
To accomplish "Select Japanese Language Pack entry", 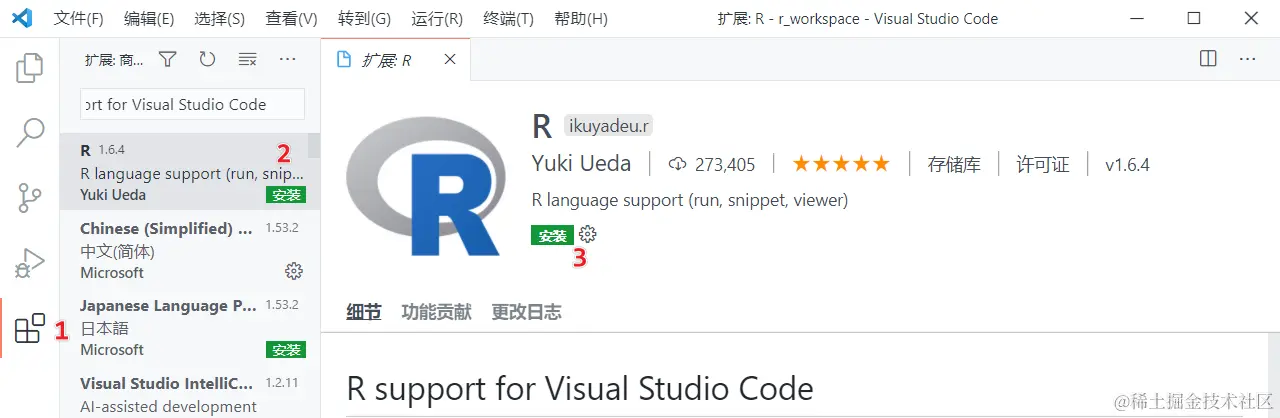I will pos(190,326).
